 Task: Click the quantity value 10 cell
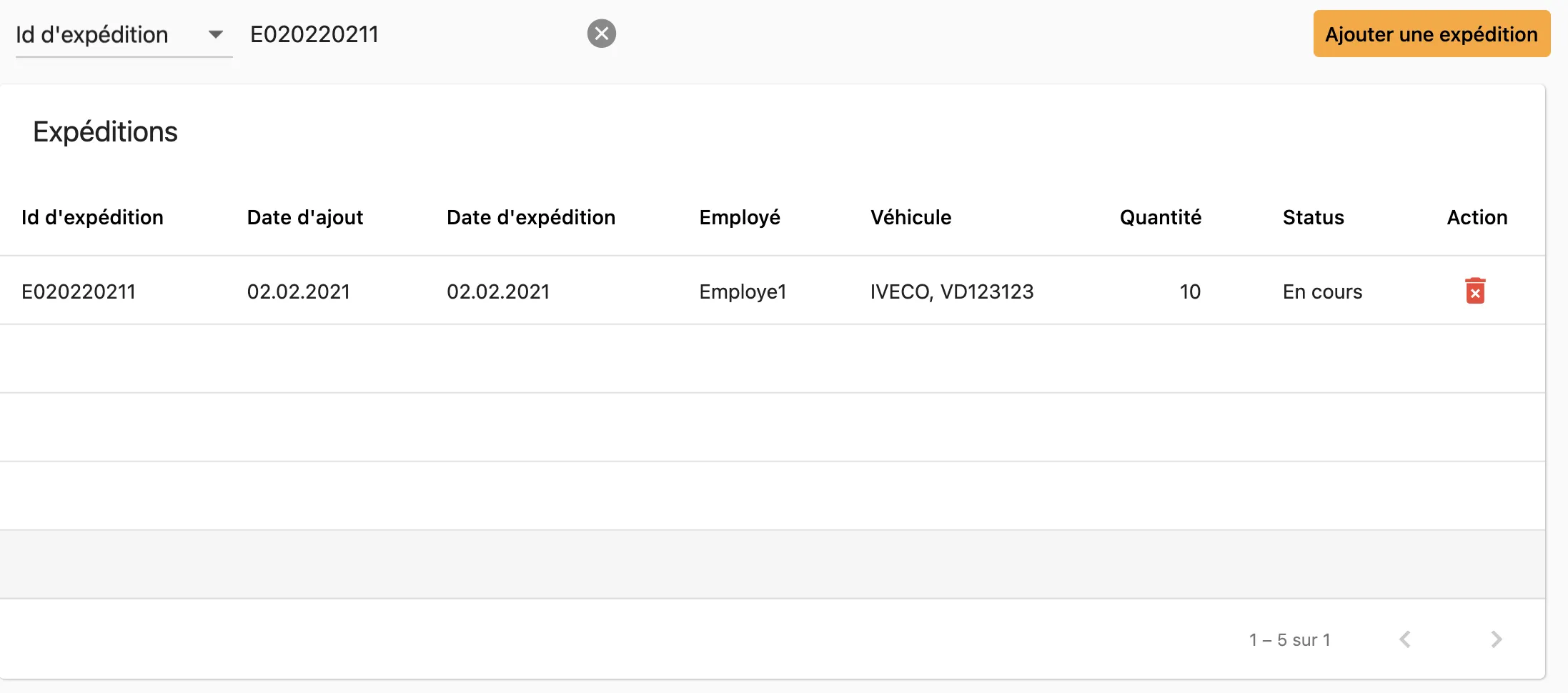pyautogui.click(x=1189, y=291)
